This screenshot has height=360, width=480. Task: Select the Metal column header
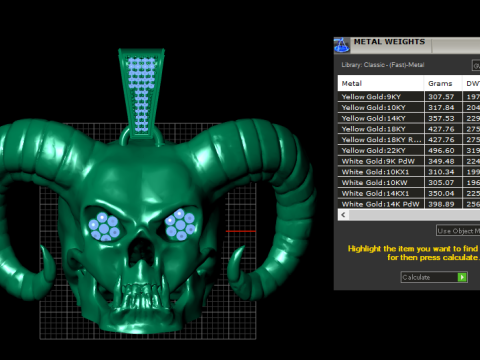381,83
